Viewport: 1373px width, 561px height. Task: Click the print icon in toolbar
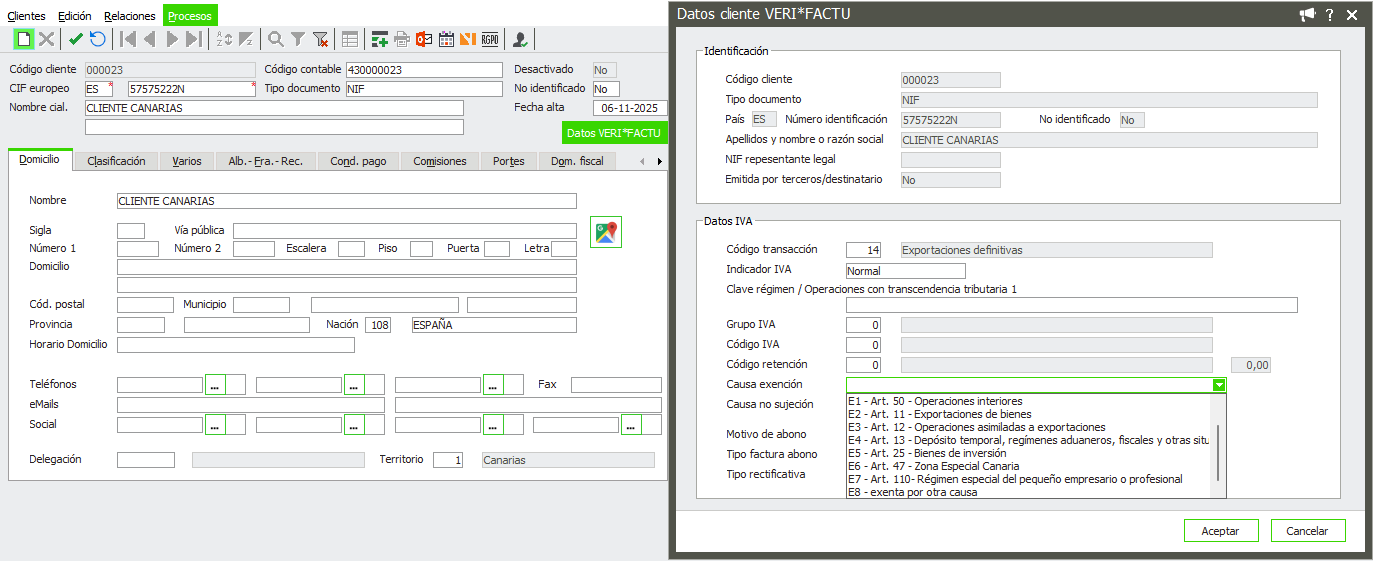pos(402,39)
